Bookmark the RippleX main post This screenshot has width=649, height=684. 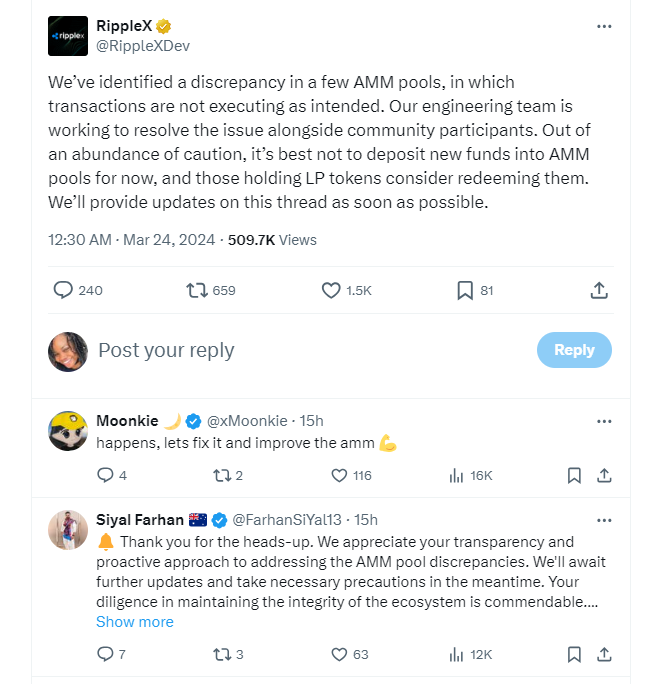pyautogui.click(x=465, y=290)
